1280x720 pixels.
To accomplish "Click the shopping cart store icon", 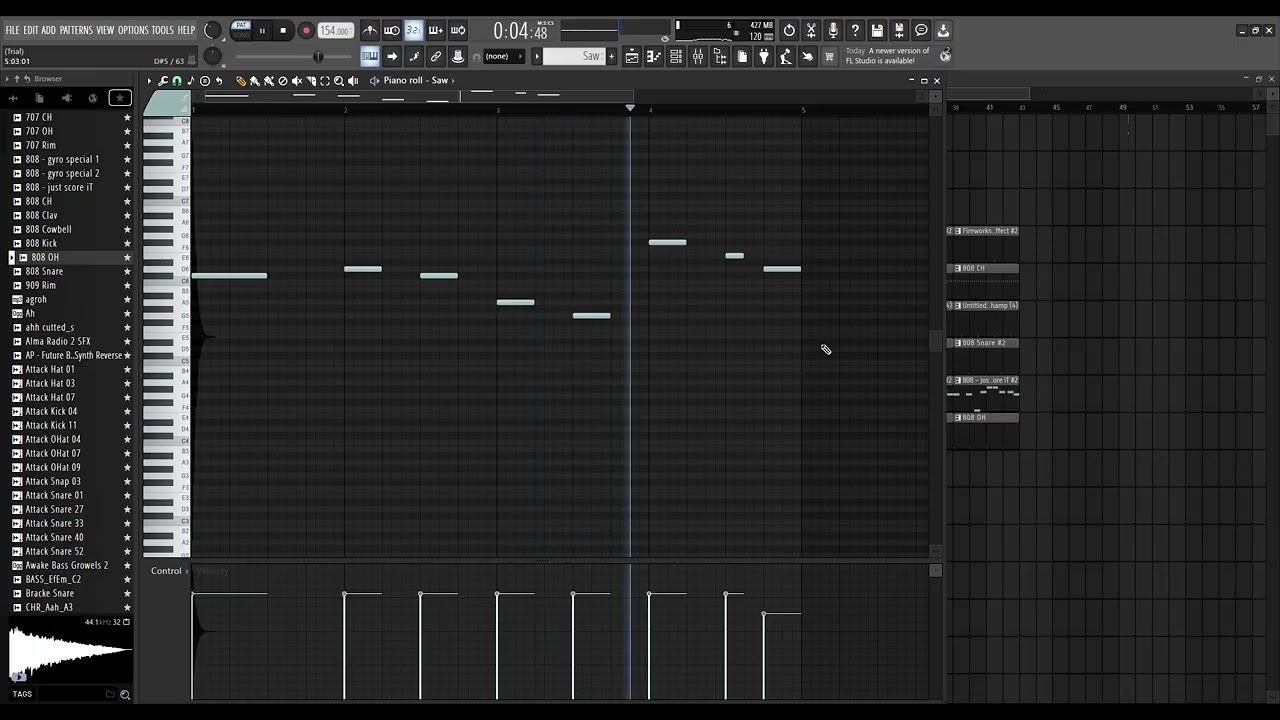I will point(829,57).
